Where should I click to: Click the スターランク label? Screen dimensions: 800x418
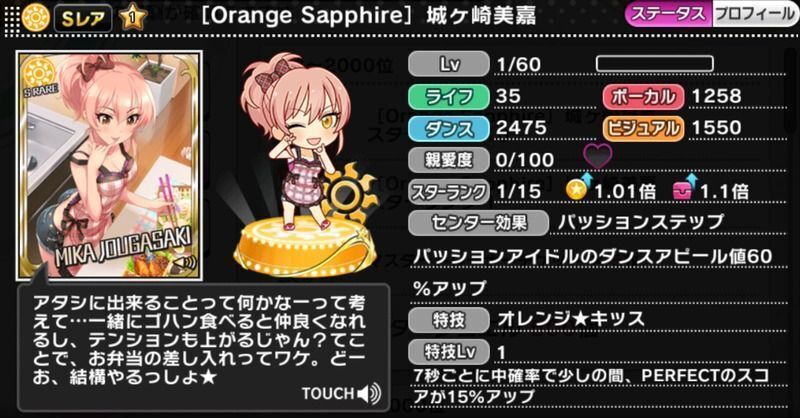[449, 191]
